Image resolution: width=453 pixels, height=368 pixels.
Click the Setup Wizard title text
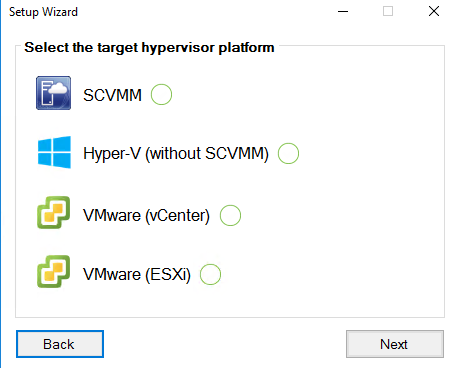(43, 12)
